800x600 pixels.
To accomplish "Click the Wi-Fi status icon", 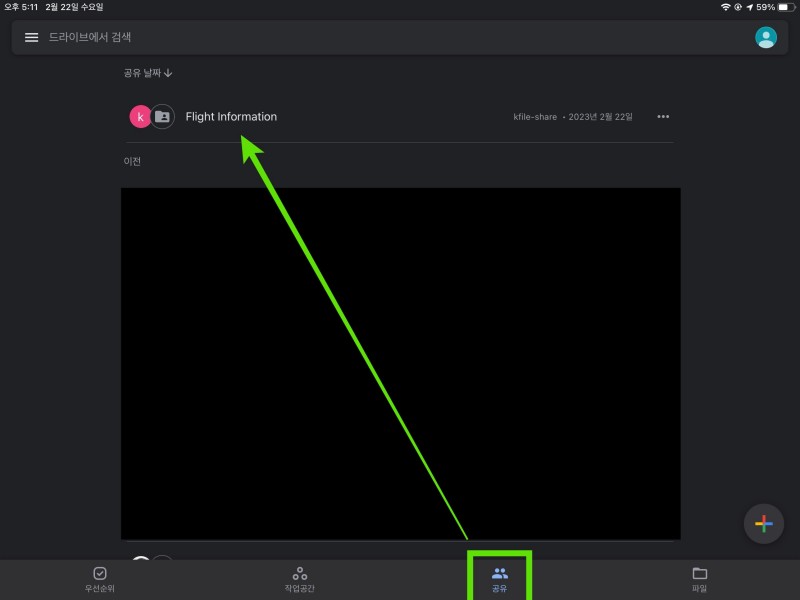I will click(725, 7).
